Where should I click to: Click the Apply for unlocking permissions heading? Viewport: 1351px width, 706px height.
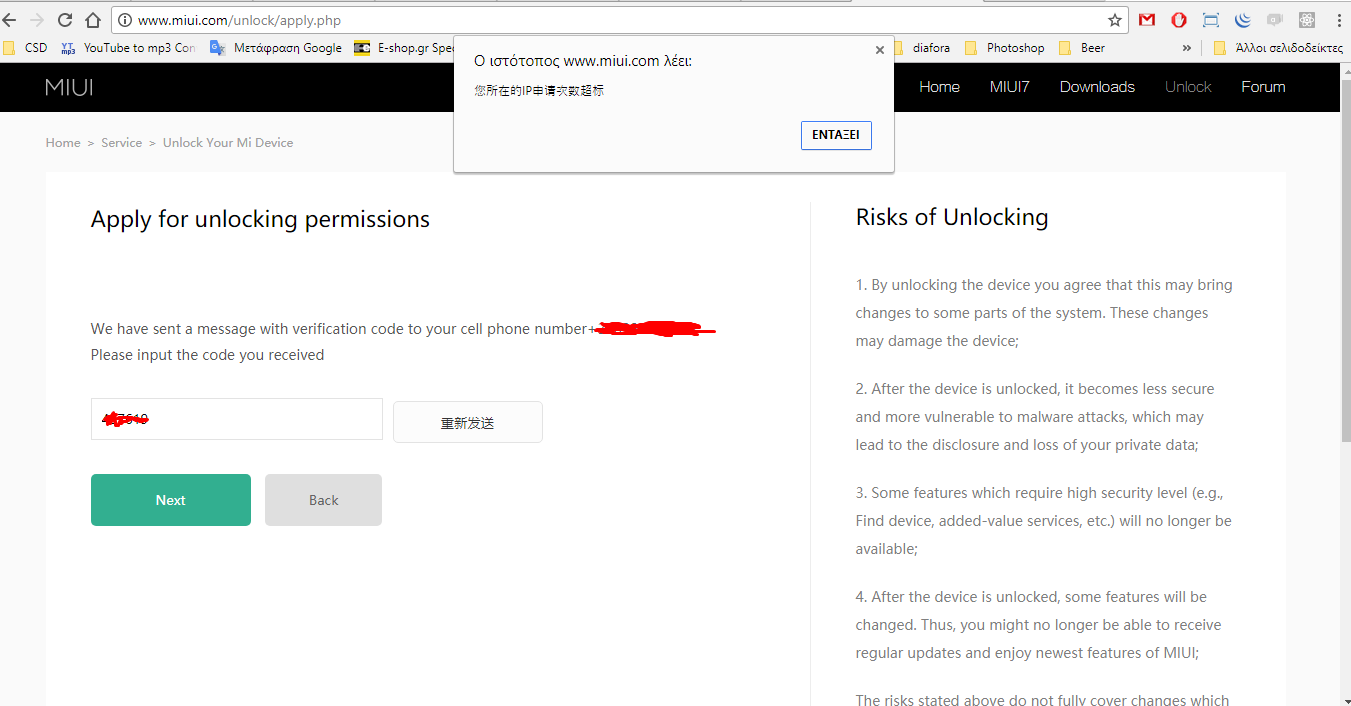[260, 220]
